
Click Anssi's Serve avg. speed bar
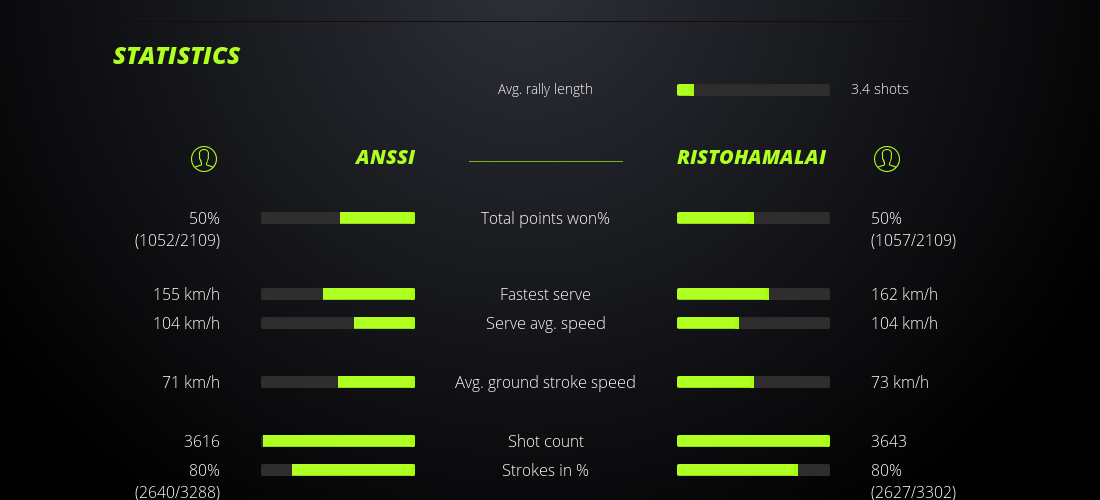click(x=338, y=323)
